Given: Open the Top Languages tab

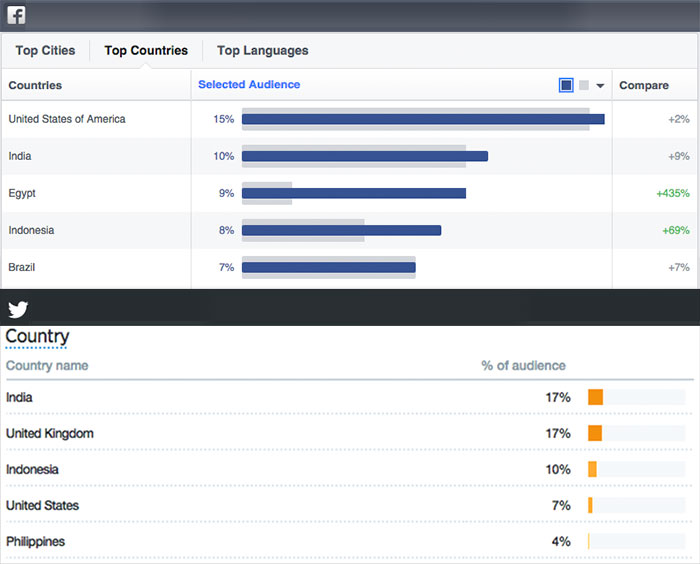Looking at the screenshot, I should (x=262, y=51).
